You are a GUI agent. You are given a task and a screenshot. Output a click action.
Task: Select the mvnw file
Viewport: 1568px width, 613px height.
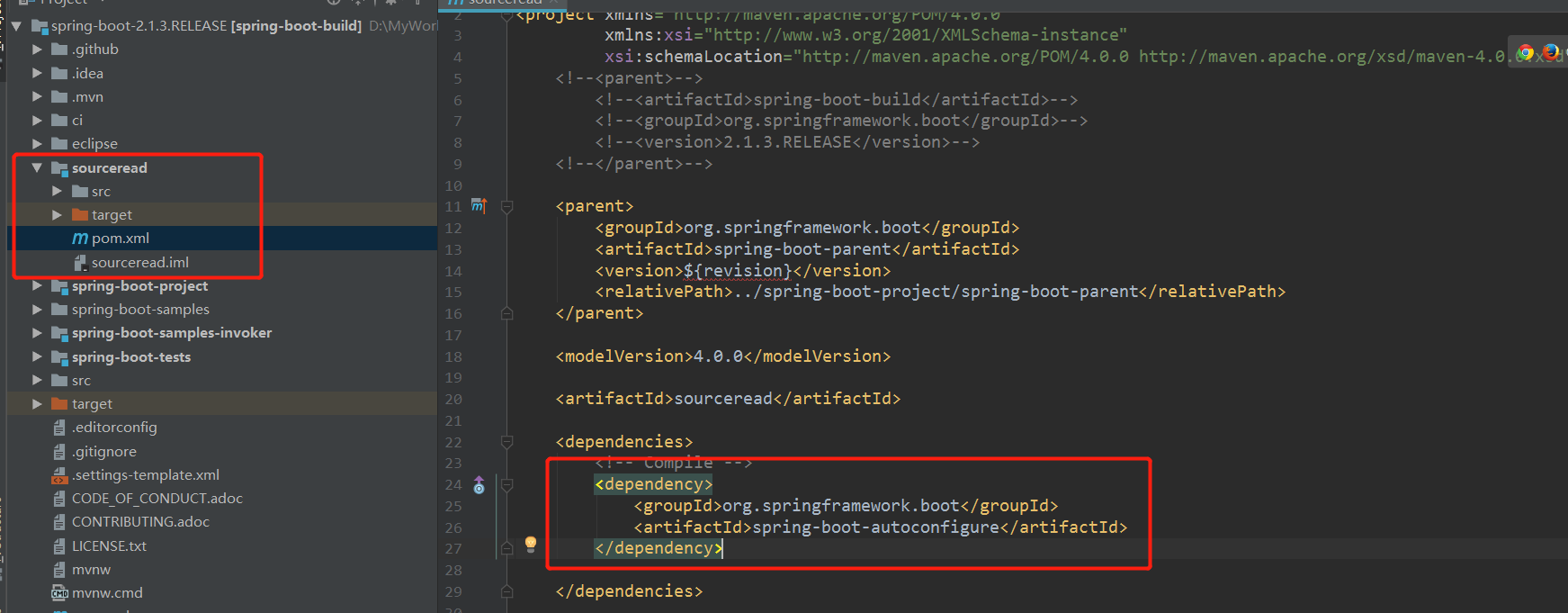(91, 570)
